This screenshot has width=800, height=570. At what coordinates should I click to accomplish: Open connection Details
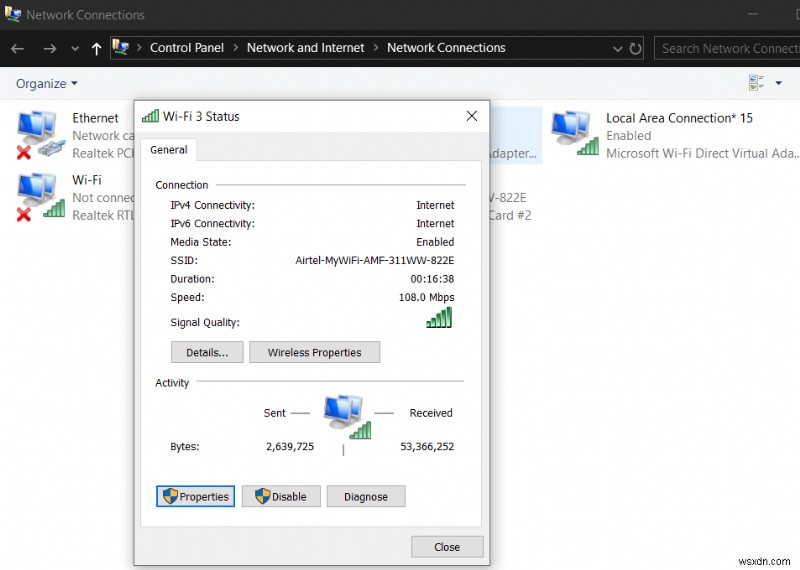point(207,352)
